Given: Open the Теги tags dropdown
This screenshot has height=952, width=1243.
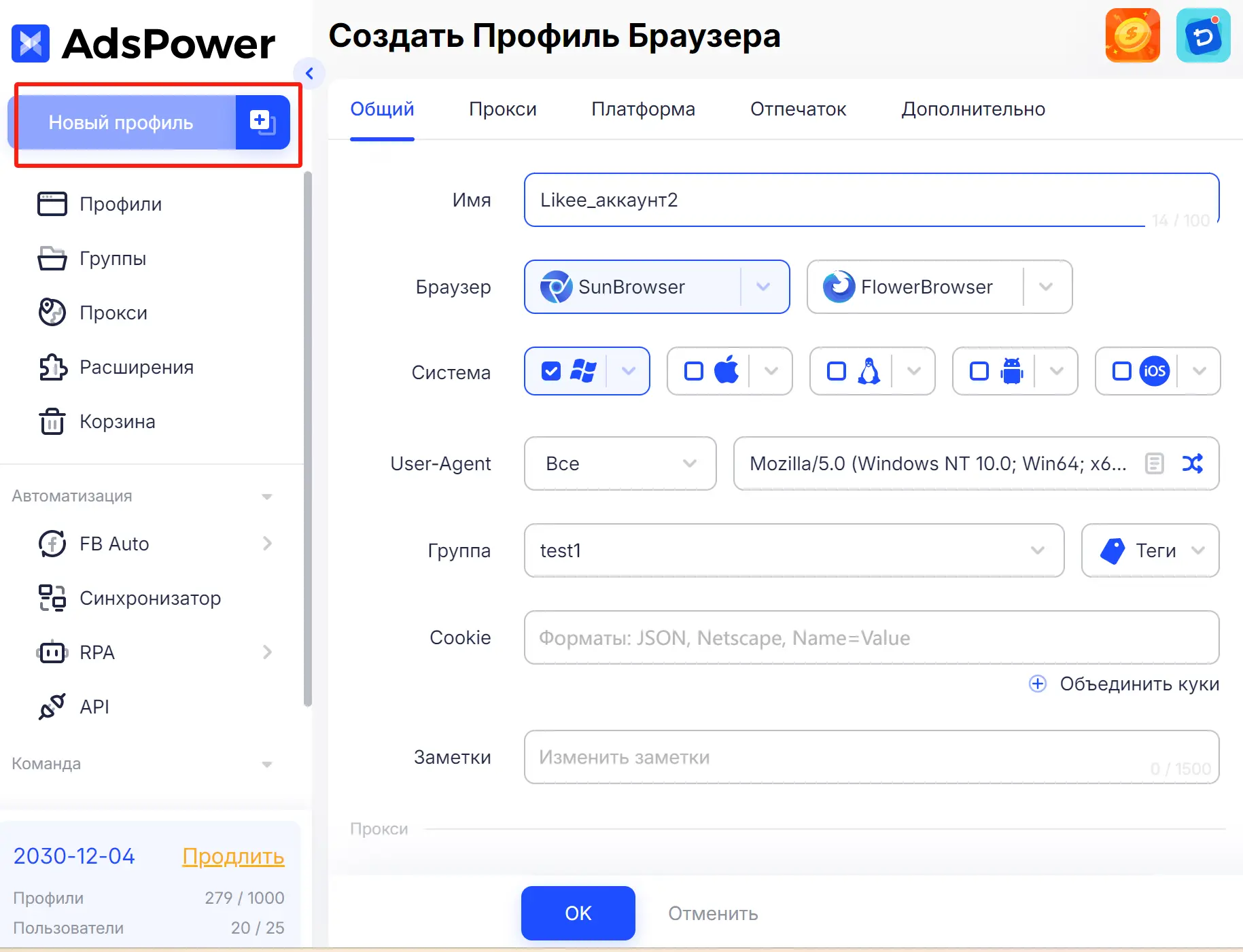Looking at the screenshot, I should pyautogui.click(x=1150, y=550).
